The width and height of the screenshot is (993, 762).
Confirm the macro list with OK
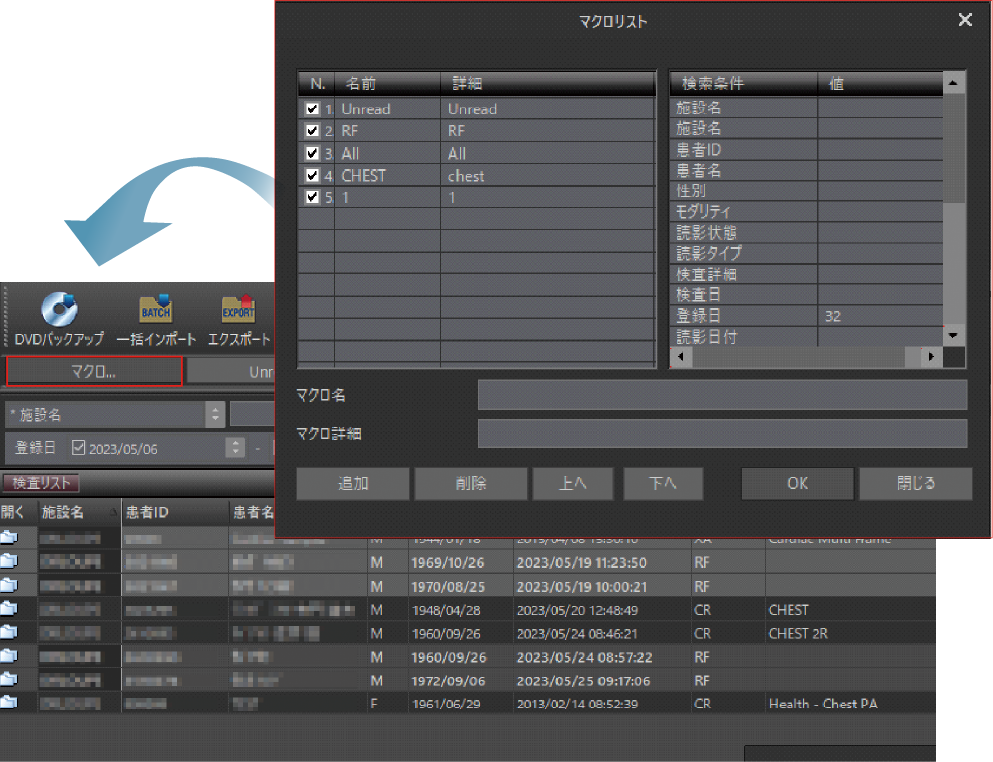pos(797,483)
